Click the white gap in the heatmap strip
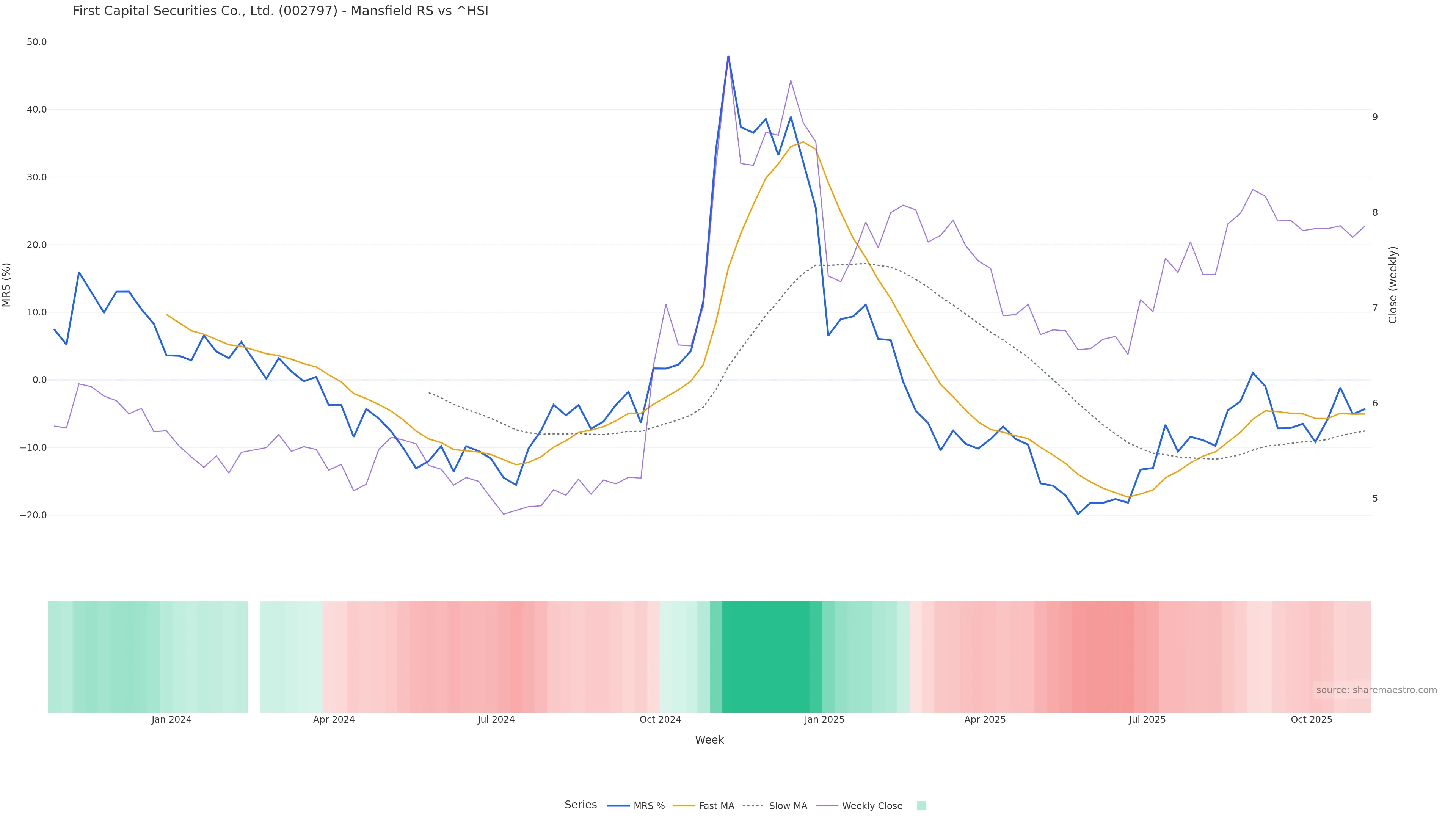 tap(254, 657)
